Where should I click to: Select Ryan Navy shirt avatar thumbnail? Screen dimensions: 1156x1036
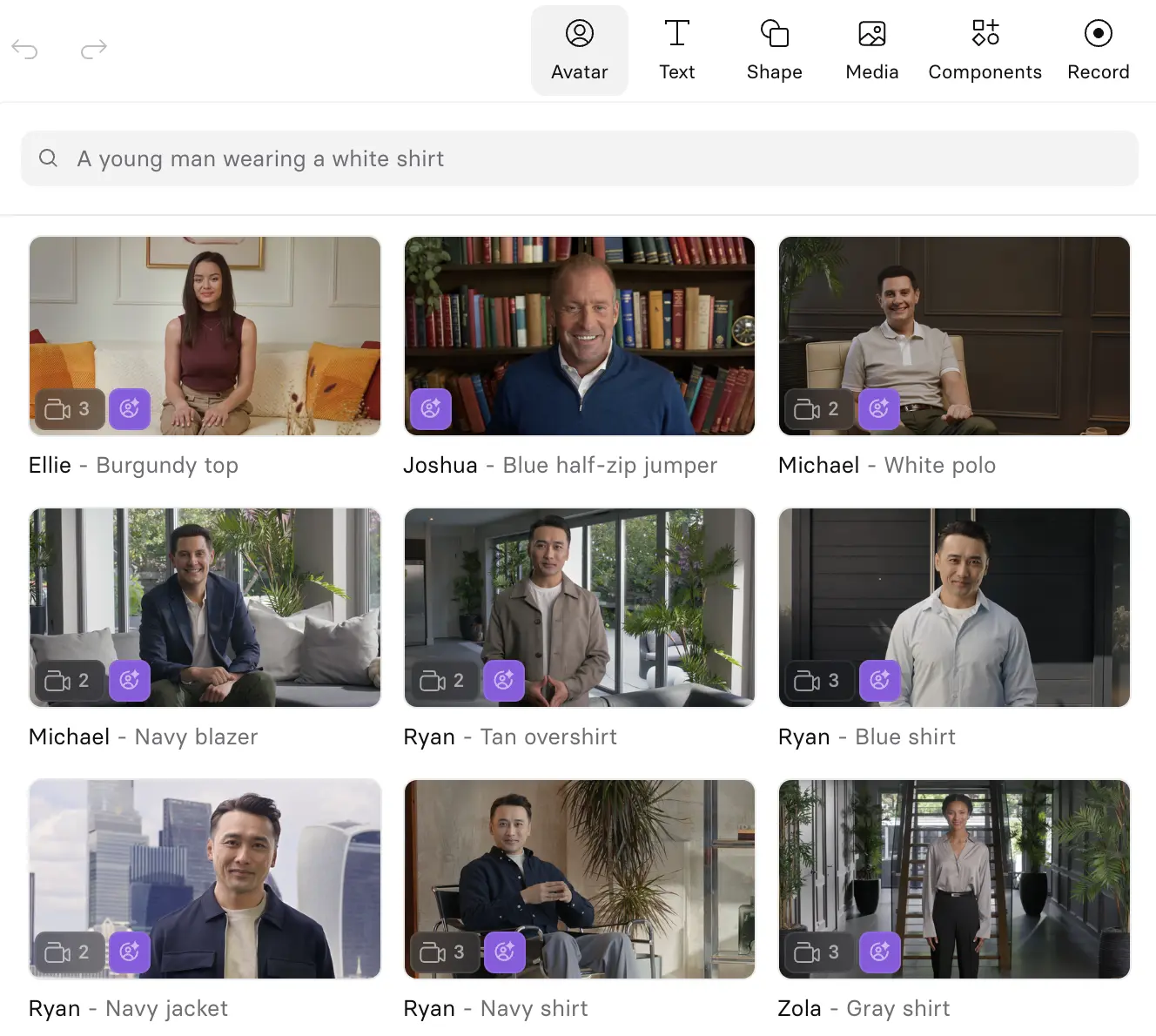coord(580,879)
